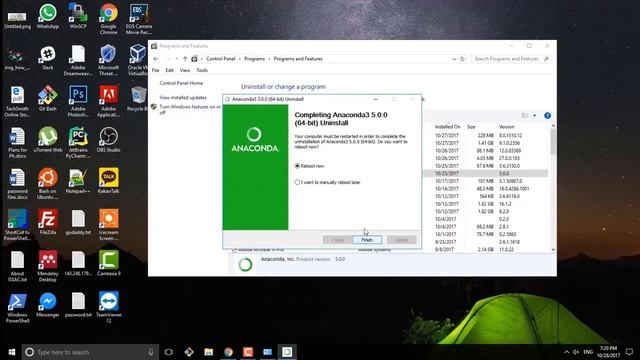Screen dimensions: 640x360
Task: Open the Action Center notification icon
Action: click(x=629, y=352)
